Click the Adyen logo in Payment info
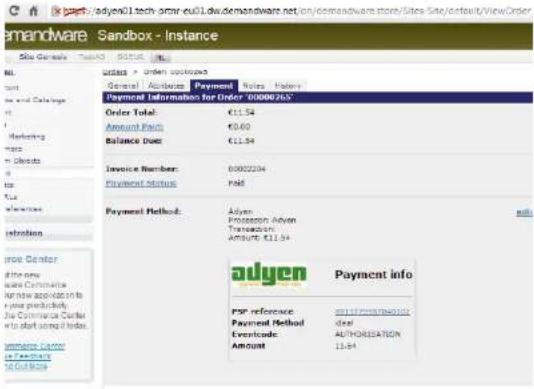 [269, 274]
